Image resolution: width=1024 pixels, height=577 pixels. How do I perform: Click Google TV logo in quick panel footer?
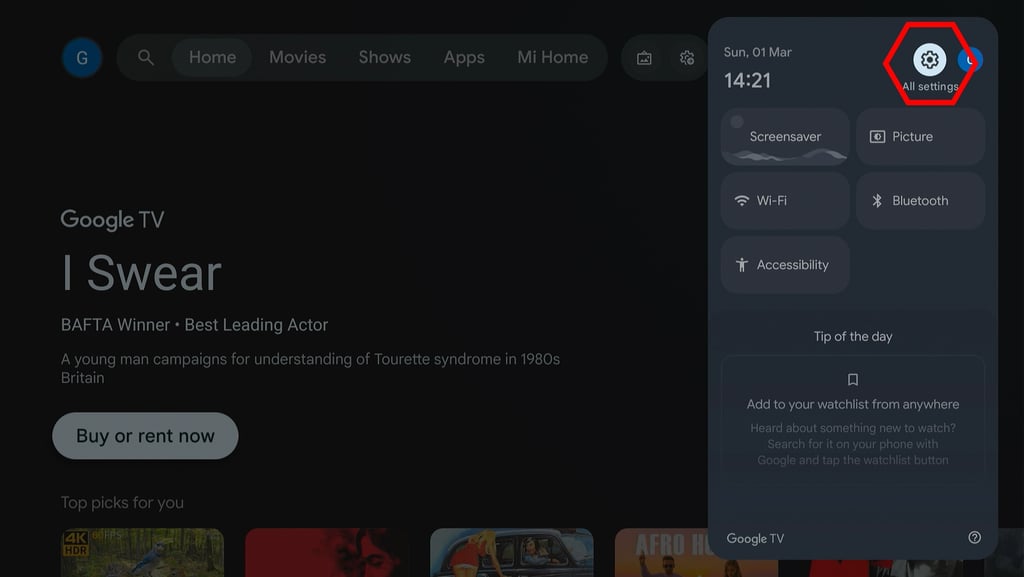755,538
